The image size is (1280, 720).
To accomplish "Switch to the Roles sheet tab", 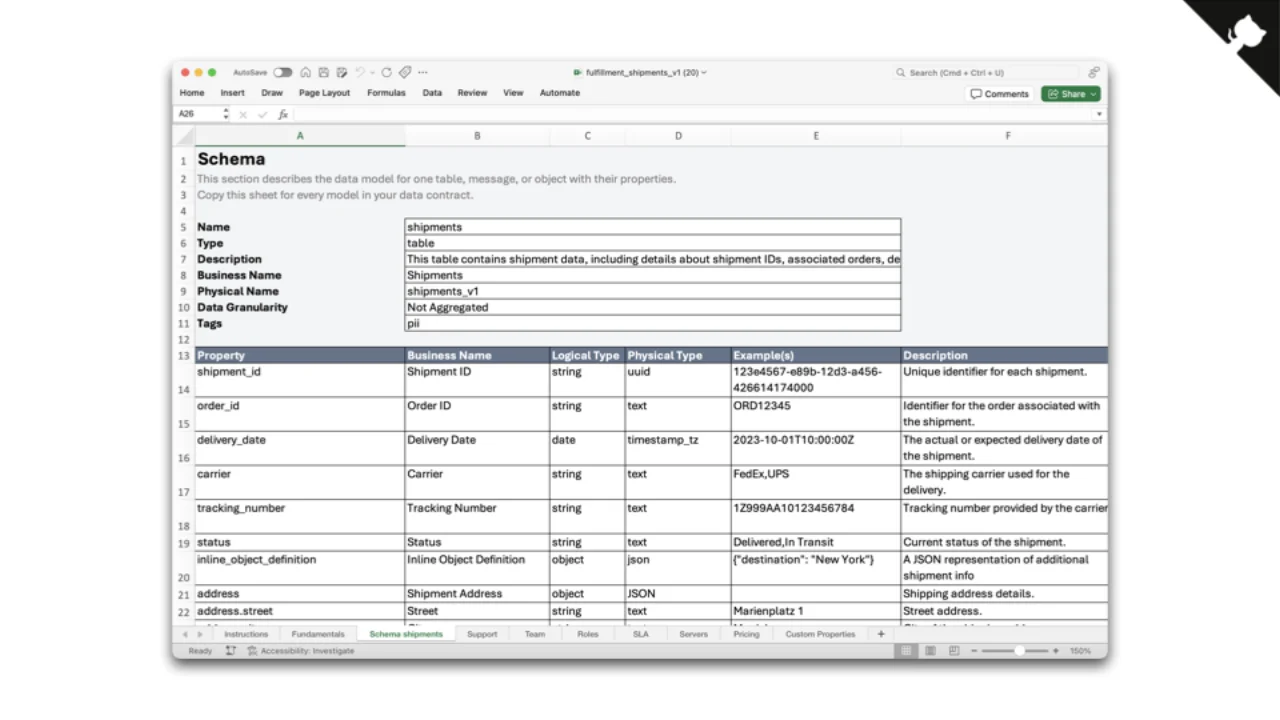I will pyautogui.click(x=588, y=634).
